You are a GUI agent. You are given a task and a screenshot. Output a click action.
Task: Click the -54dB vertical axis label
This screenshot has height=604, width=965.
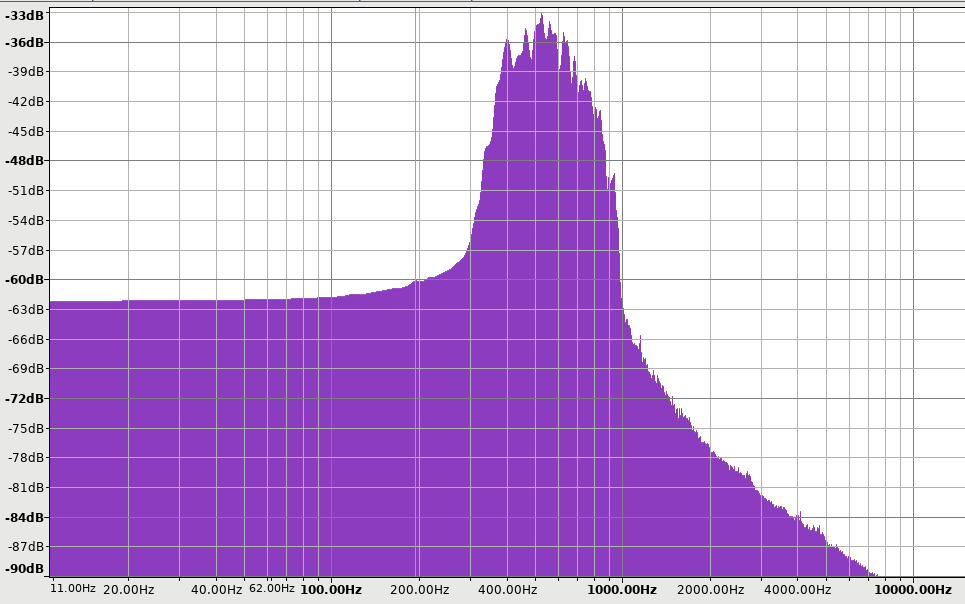tap(24, 220)
